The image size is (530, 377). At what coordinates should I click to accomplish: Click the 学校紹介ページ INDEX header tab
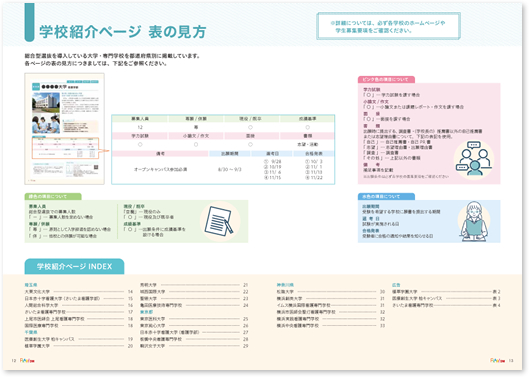tap(74, 266)
